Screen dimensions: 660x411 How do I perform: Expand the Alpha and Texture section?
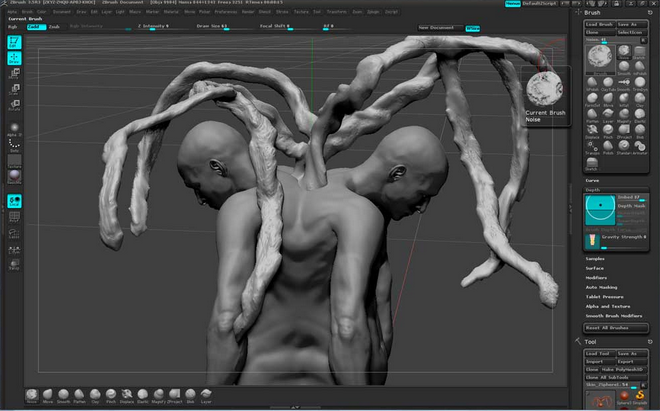point(608,305)
